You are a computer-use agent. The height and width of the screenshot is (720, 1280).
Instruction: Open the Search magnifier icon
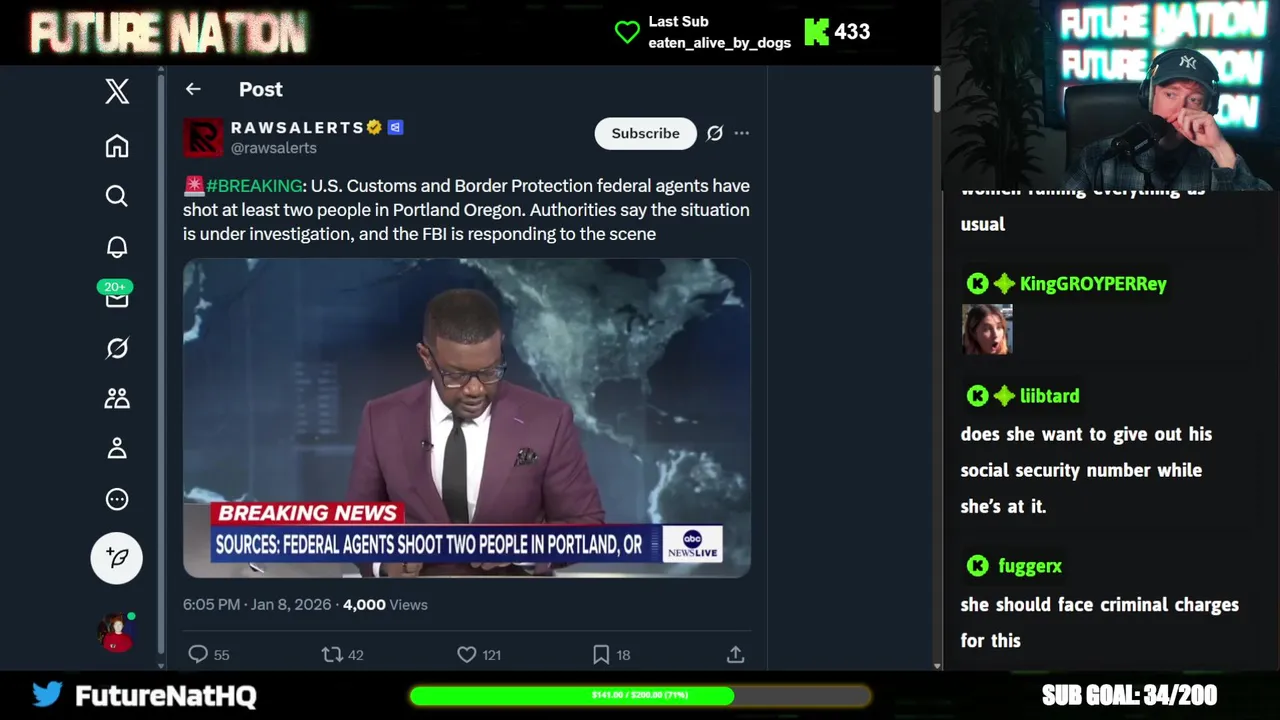[117, 196]
